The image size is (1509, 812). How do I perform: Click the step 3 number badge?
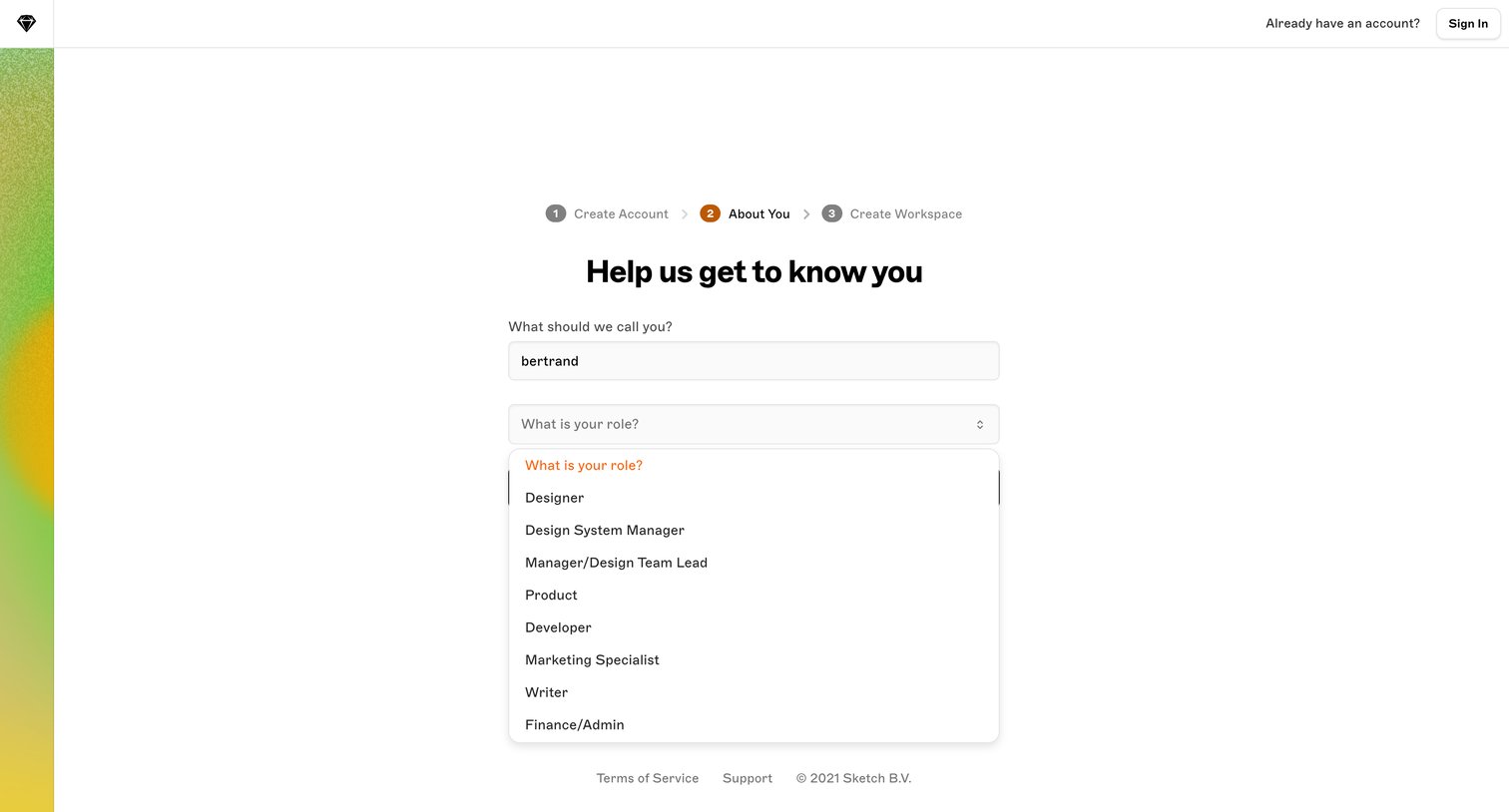pos(831,213)
